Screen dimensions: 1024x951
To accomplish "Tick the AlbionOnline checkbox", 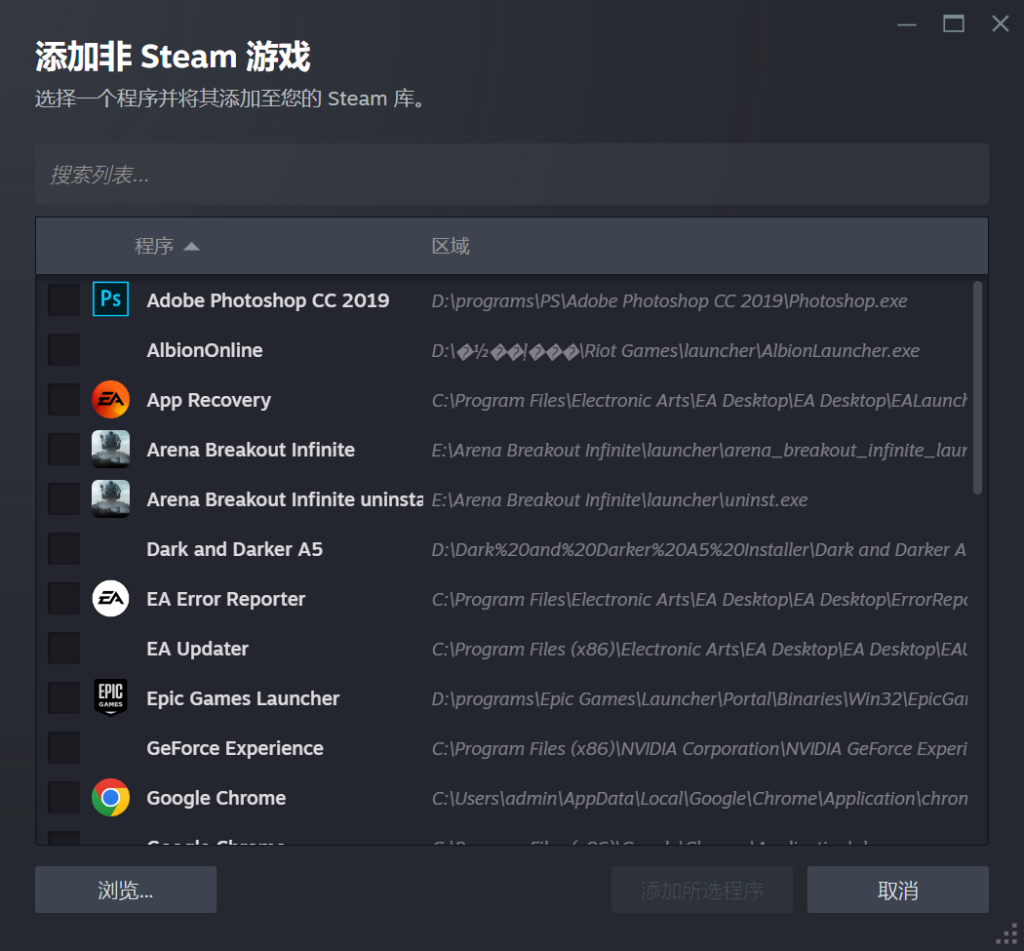I will (x=64, y=349).
